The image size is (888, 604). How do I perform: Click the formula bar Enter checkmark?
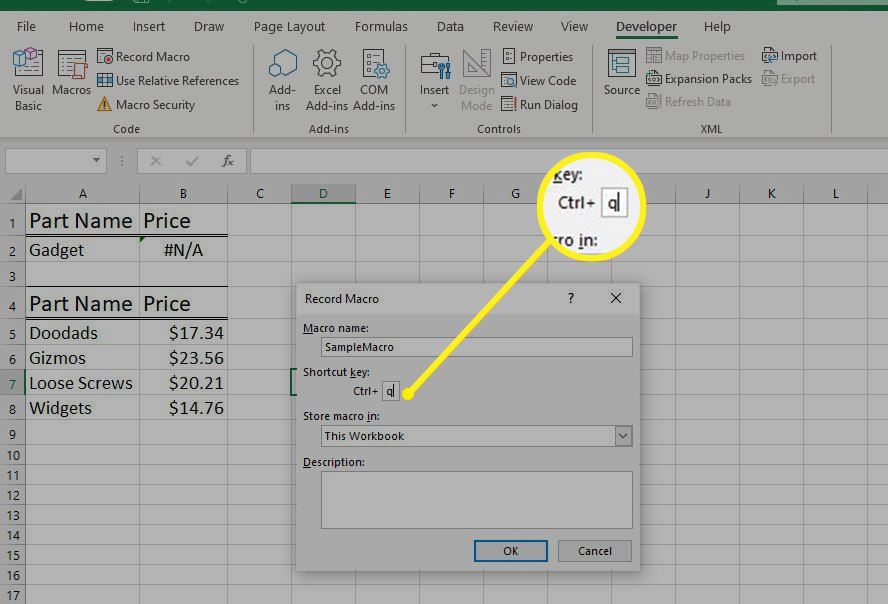(x=192, y=161)
